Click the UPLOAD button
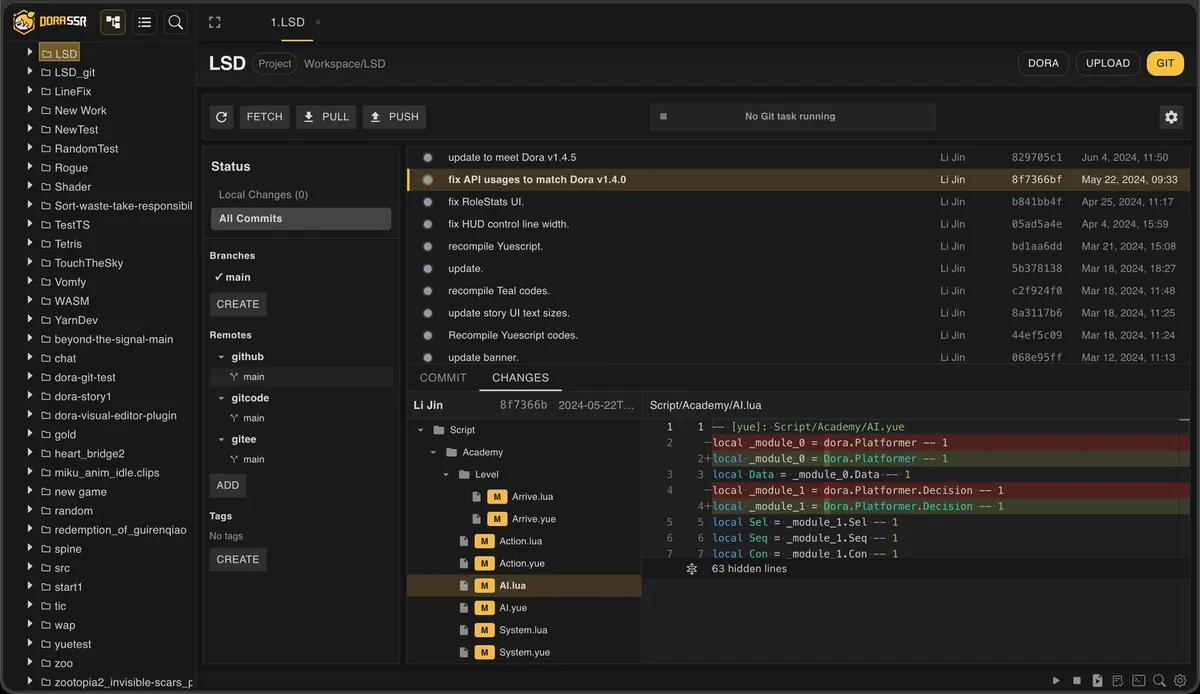Viewport: 1200px width, 694px height. click(1108, 63)
